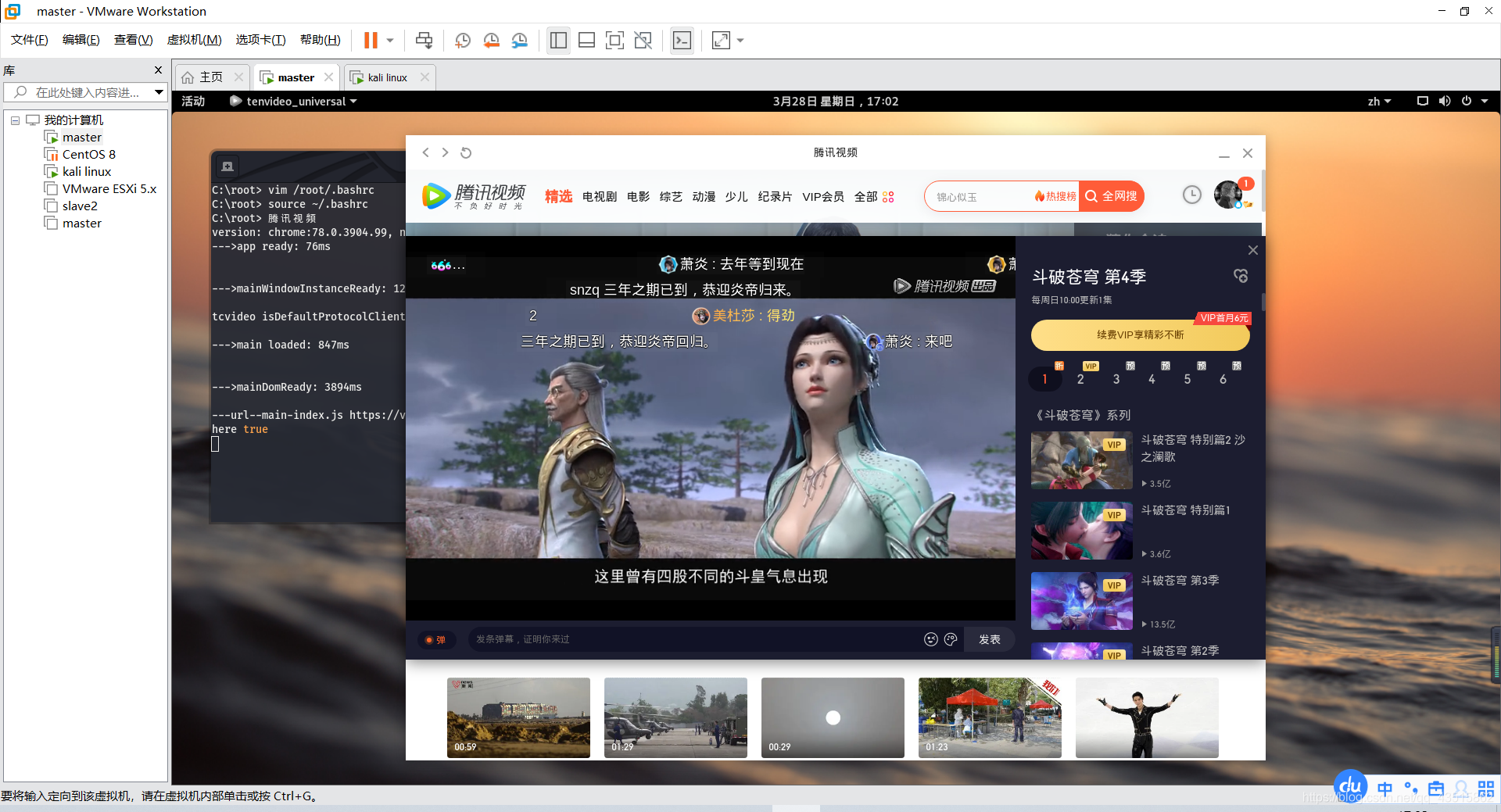Toggle the thumbnail bar view icon
Viewport: 1501px width, 812px height.
pos(586,40)
